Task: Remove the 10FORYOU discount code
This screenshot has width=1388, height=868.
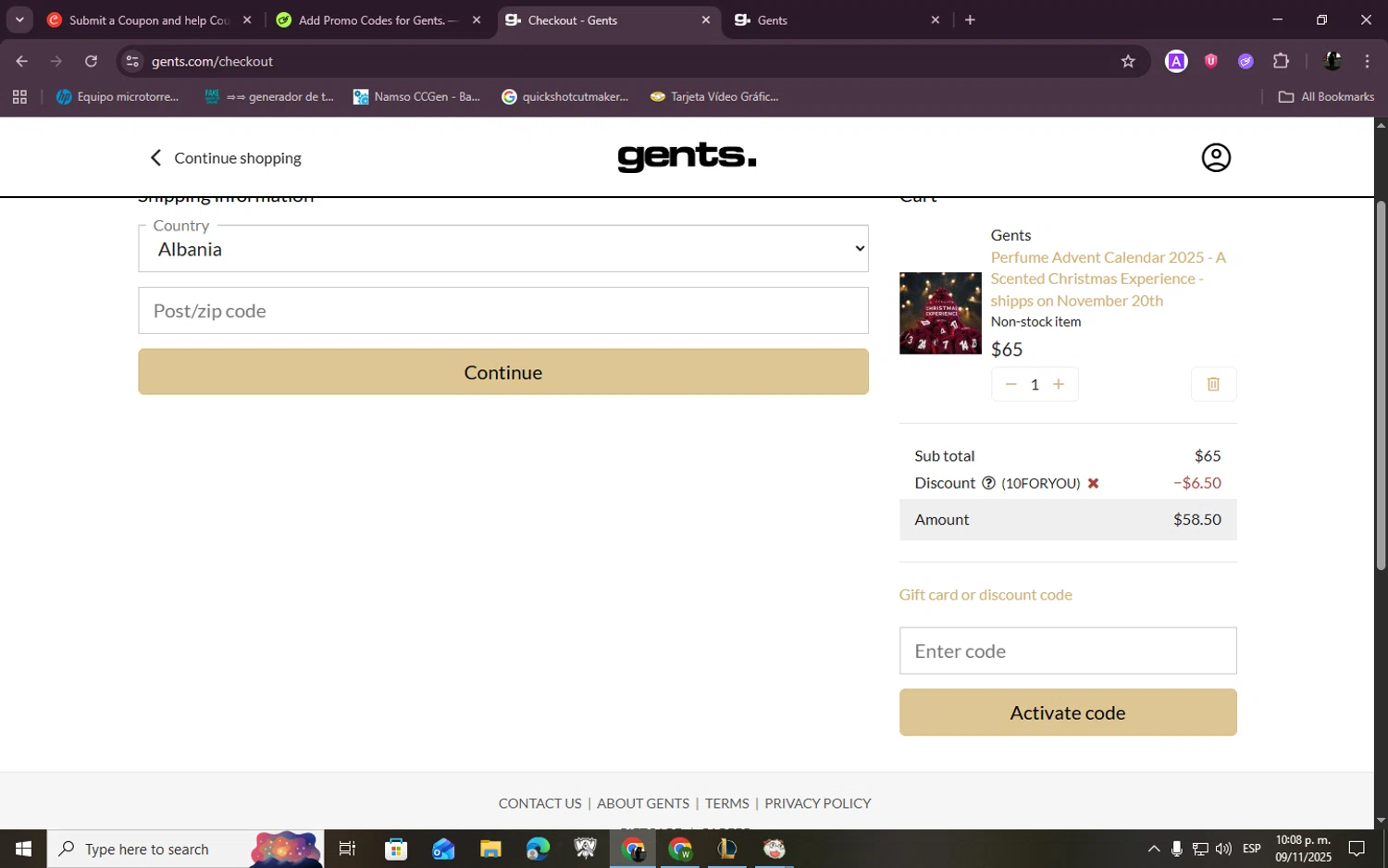Action: tap(1093, 483)
